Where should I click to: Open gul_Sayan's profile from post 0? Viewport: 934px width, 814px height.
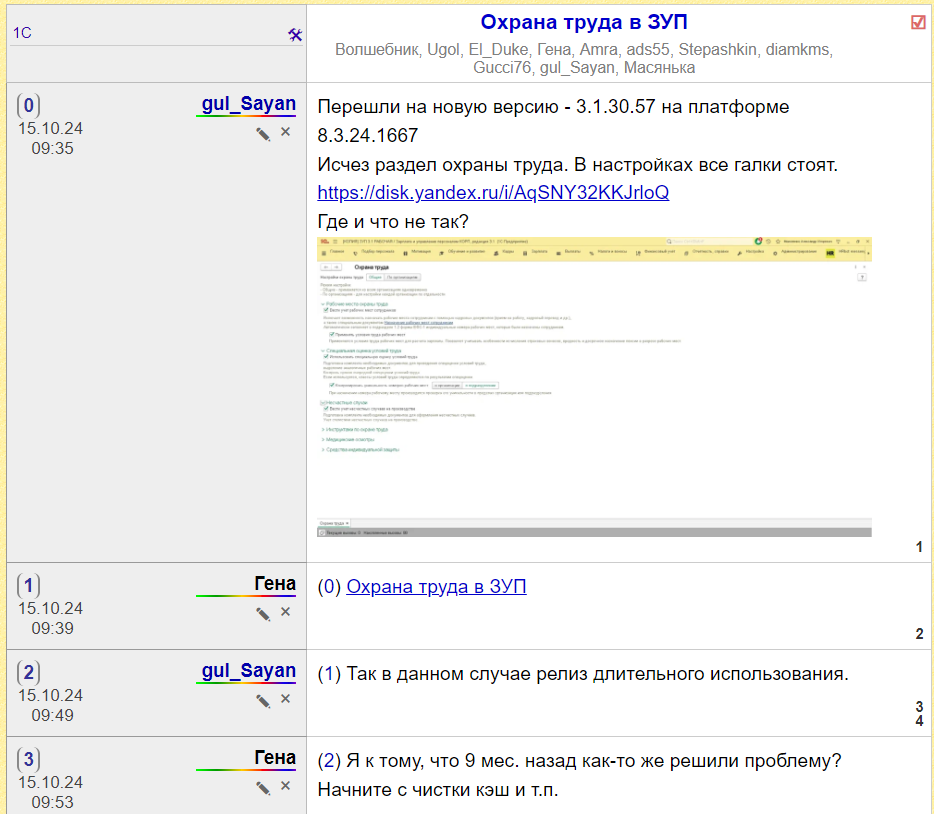tap(248, 104)
